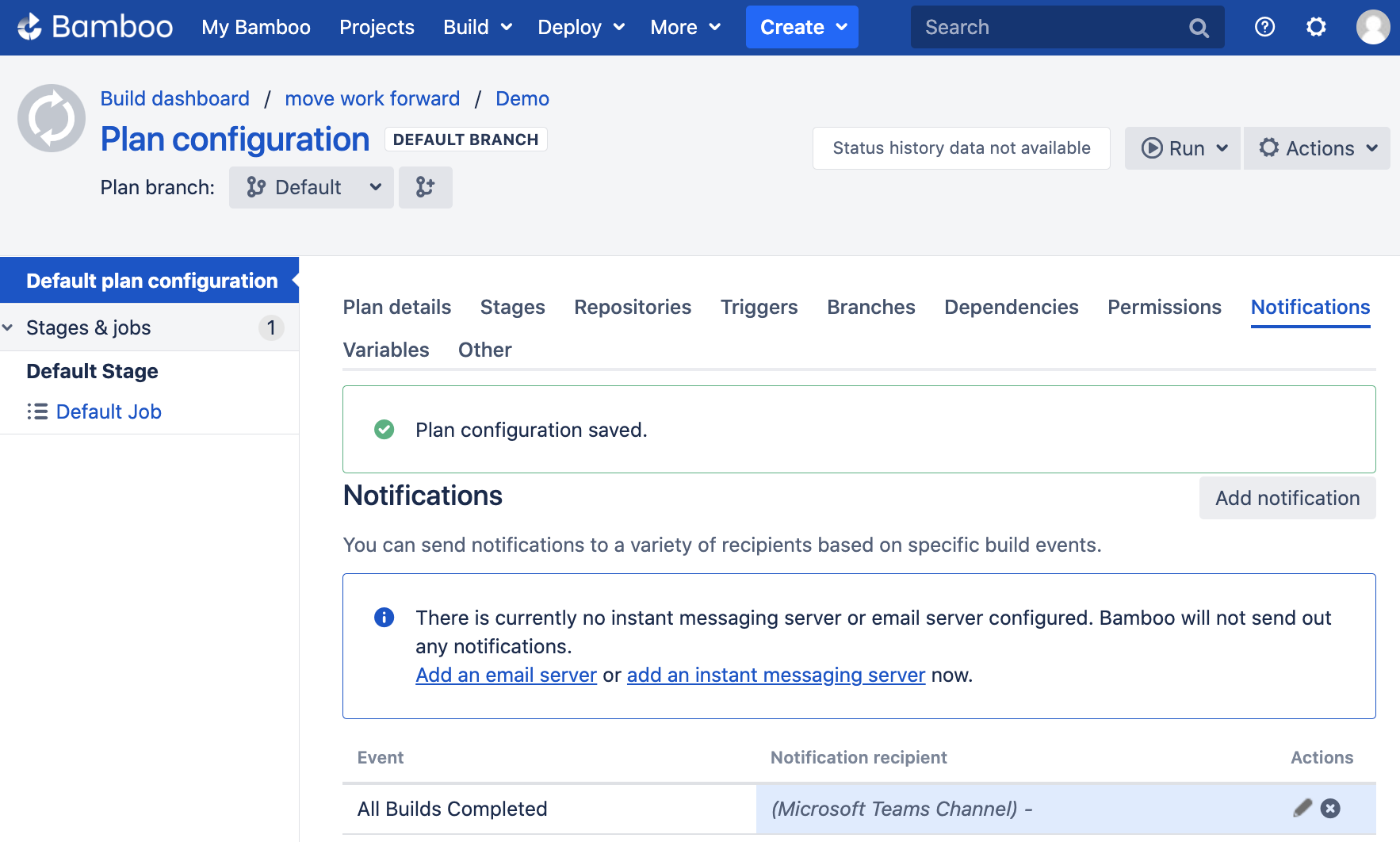Switch to the Triggers tab

[x=759, y=307]
